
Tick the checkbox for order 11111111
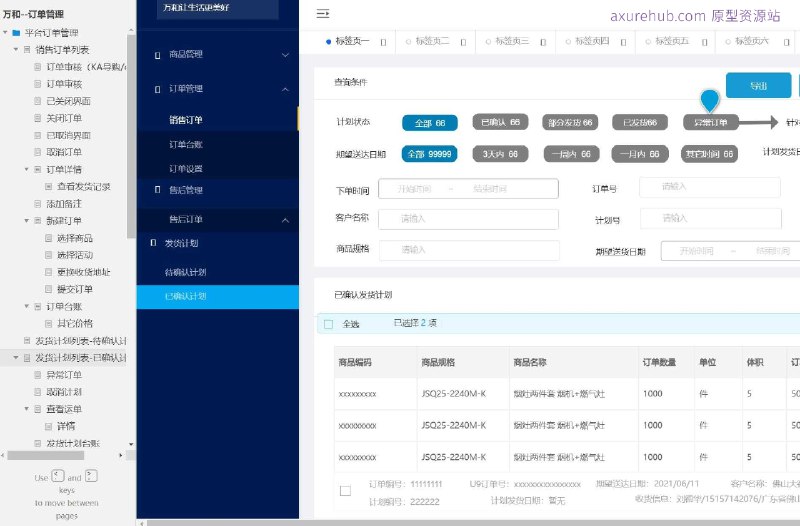click(x=345, y=491)
